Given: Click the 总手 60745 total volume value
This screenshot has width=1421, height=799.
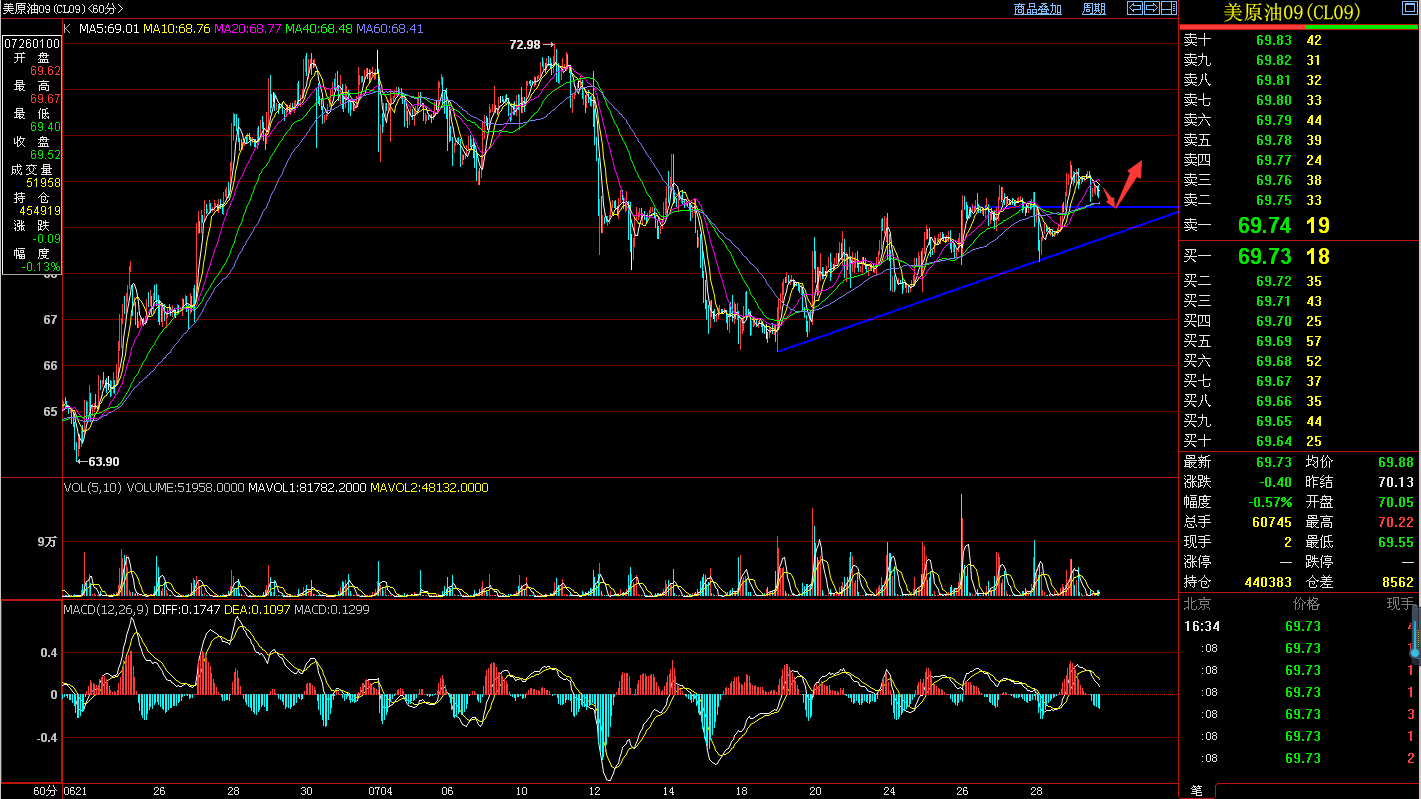Looking at the screenshot, I should [x=1271, y=522].
